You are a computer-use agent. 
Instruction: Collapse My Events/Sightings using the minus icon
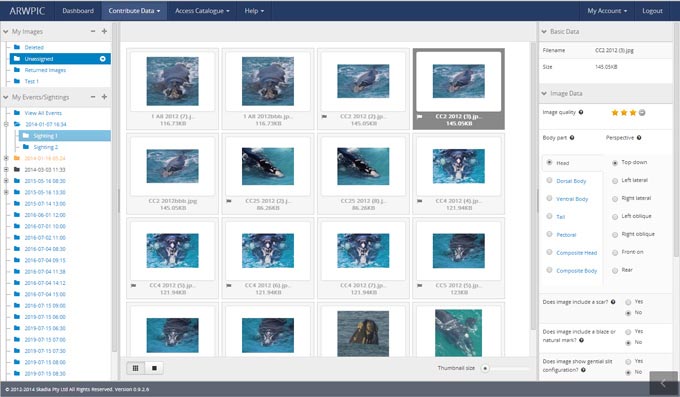pos(93,97)
